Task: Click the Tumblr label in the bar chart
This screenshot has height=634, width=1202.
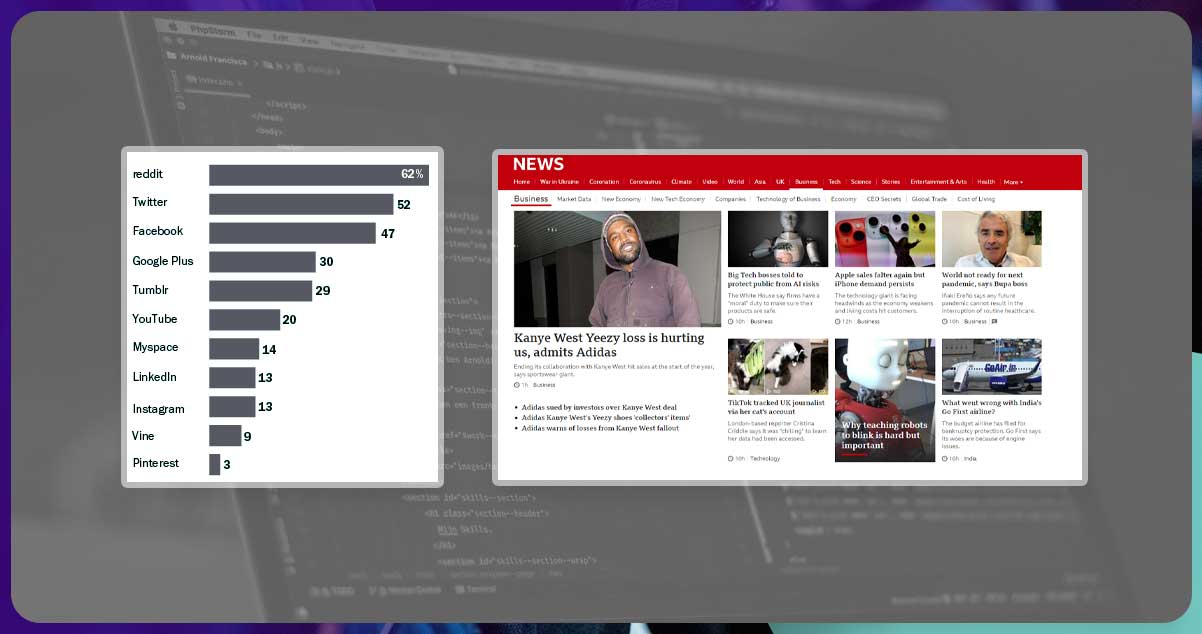Action: [151, 290]
